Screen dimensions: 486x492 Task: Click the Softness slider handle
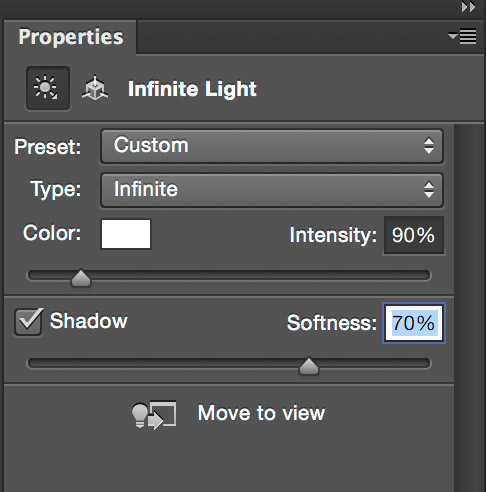pos(309,366)
